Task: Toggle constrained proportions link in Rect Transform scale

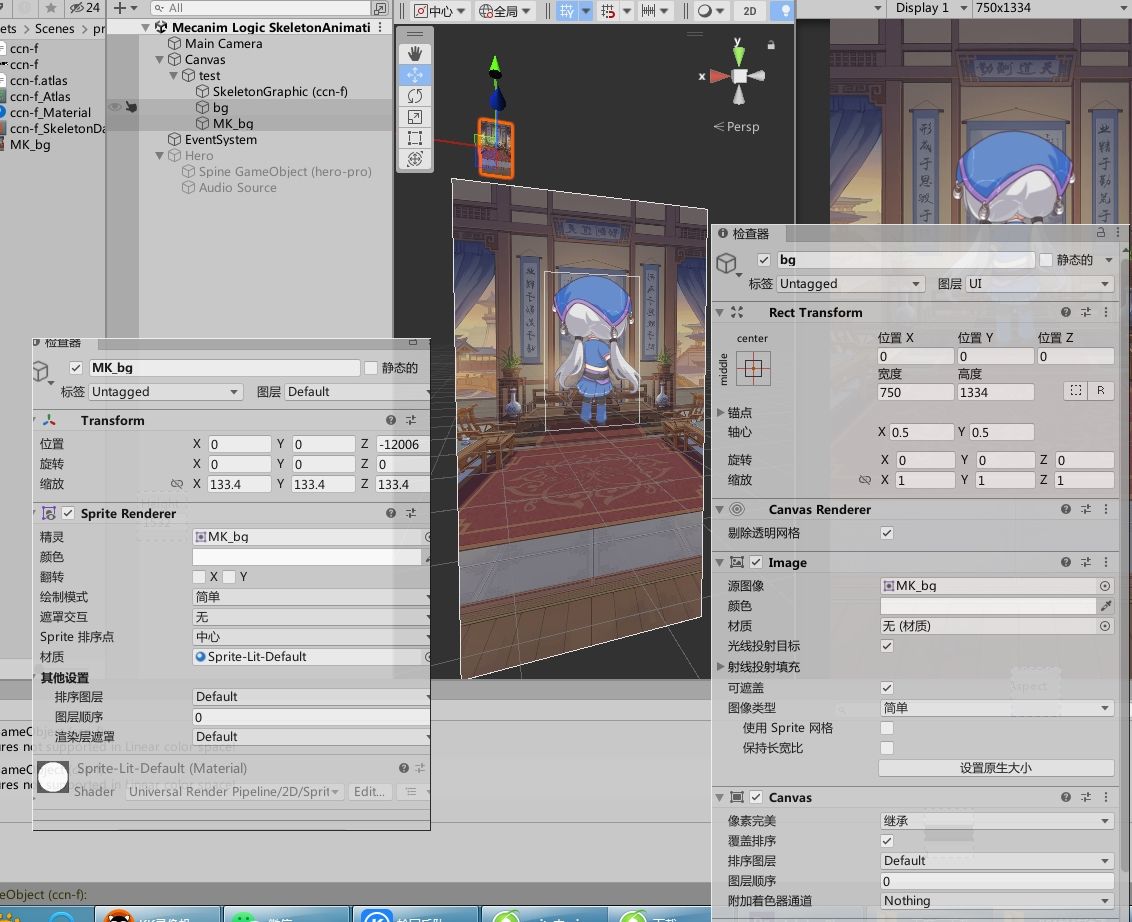Action: pos(865,479)
